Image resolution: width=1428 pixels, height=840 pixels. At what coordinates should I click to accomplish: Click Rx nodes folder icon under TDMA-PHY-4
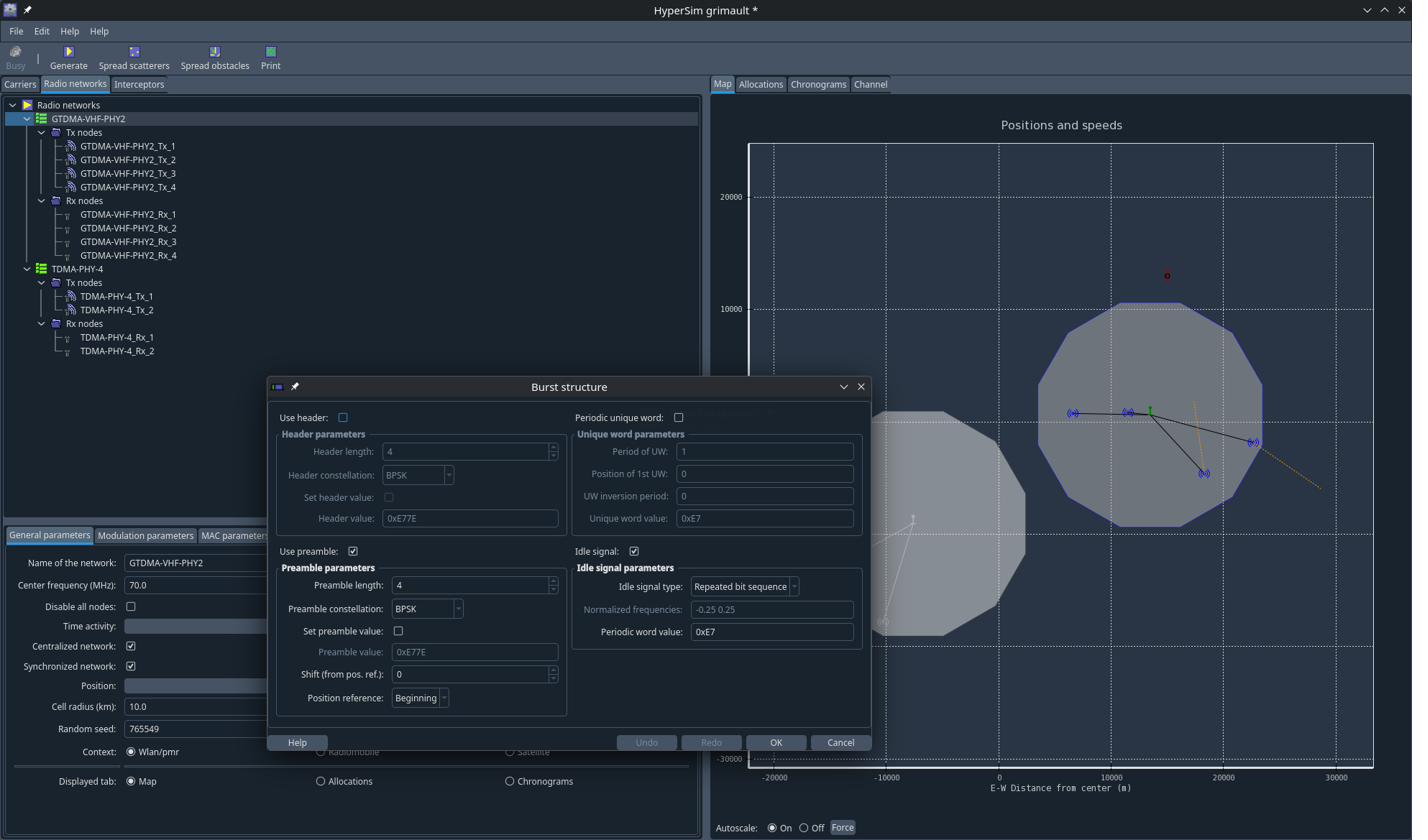(56, 324)
